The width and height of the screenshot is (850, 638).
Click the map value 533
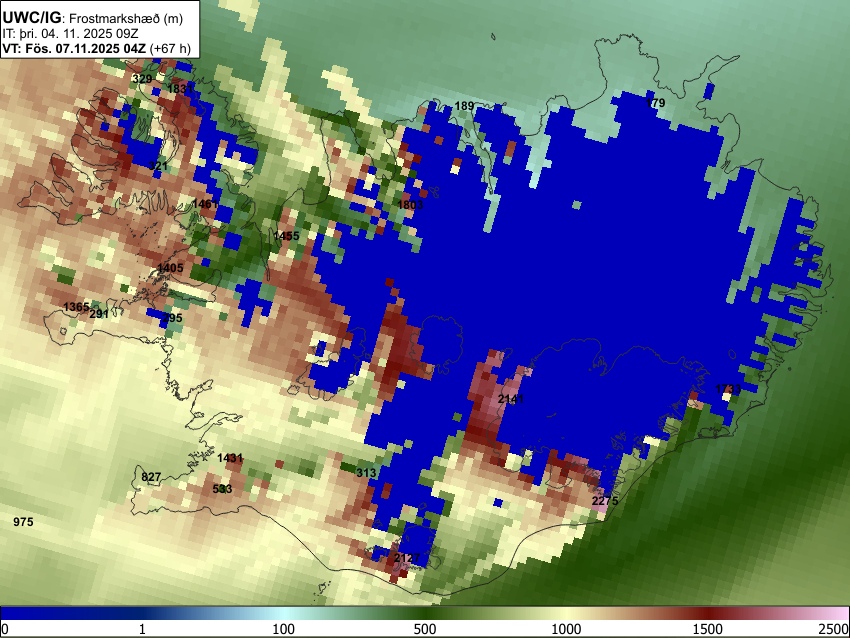tap(222, 489)
